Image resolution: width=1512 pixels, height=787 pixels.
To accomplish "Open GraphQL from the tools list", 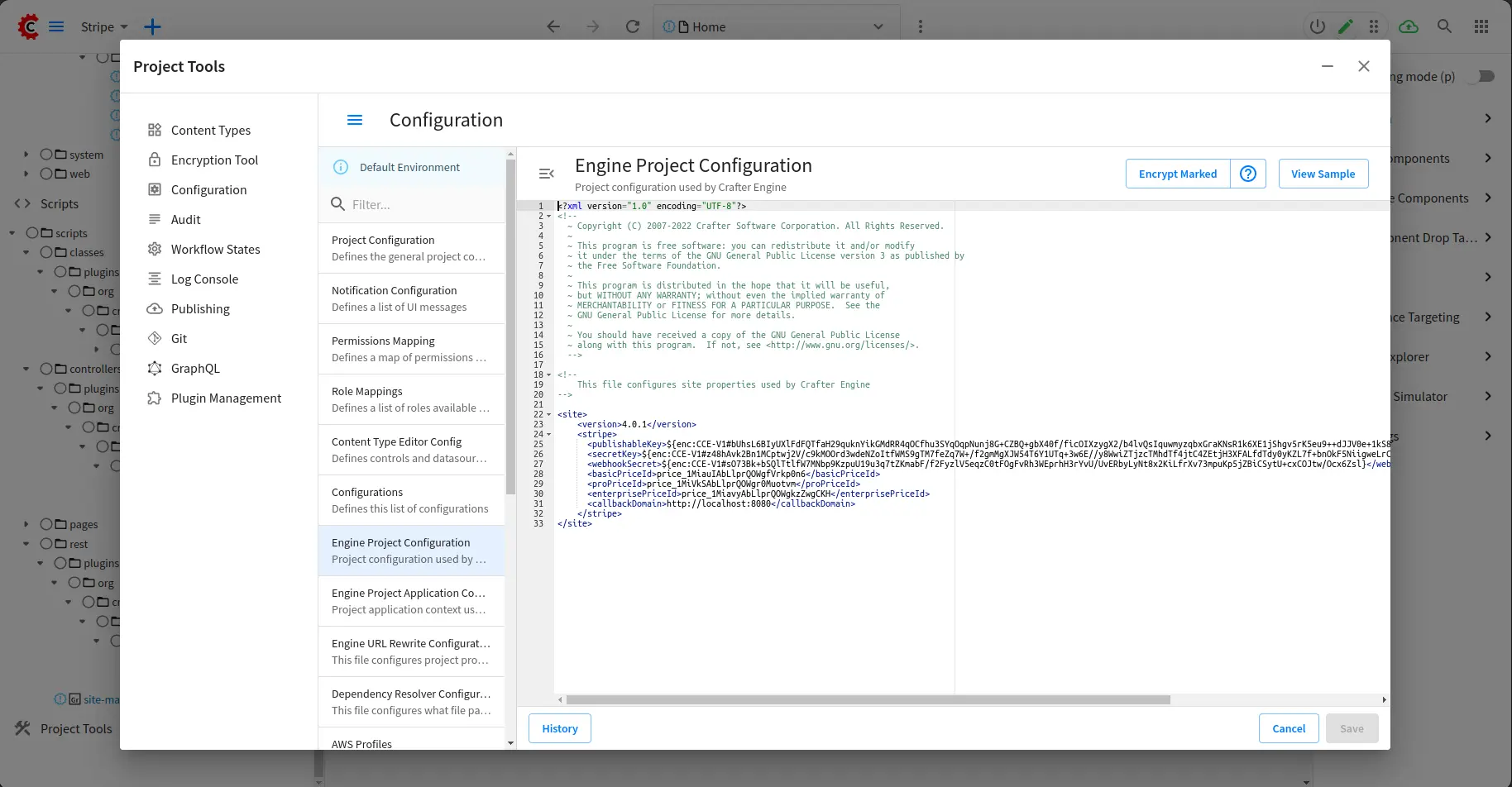I will click(195, 368).
